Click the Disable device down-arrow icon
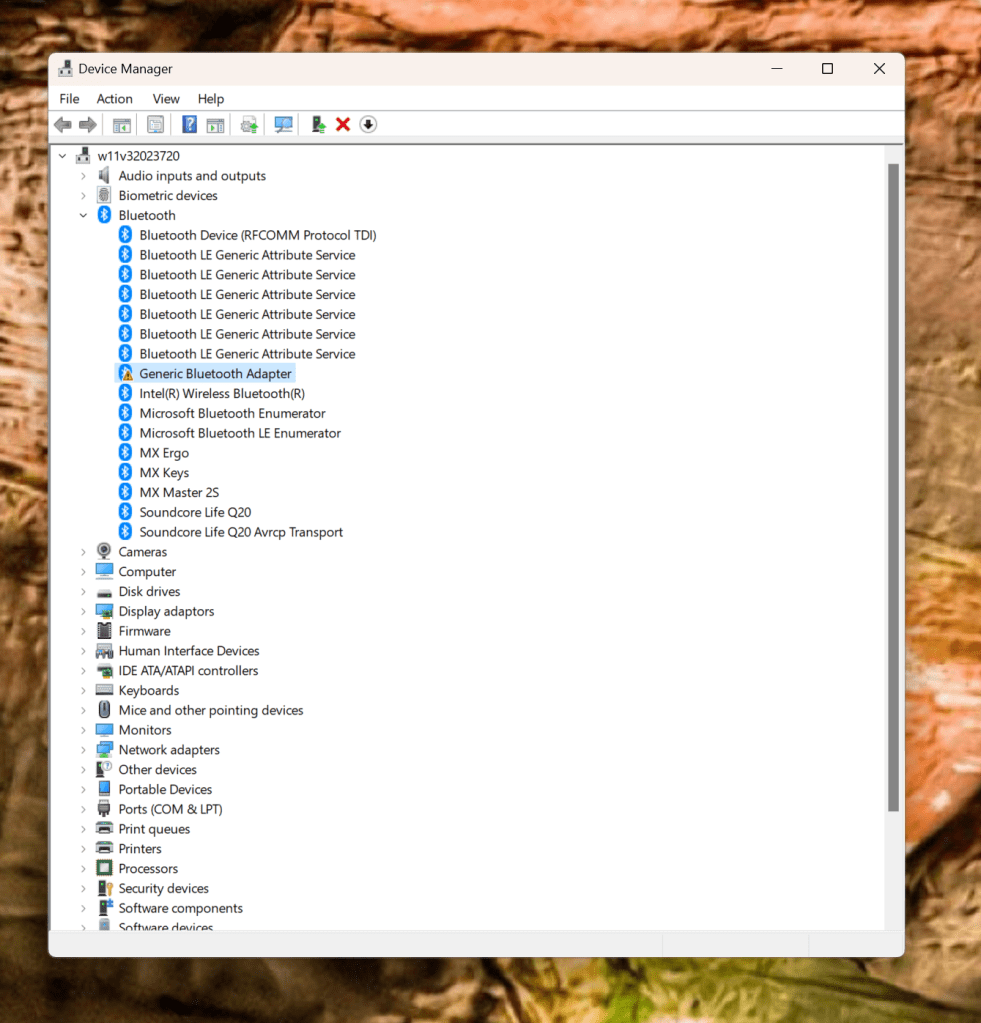The height and width of the screenshot is (1023, 981). pyautogui.click(x=368, y=124)
